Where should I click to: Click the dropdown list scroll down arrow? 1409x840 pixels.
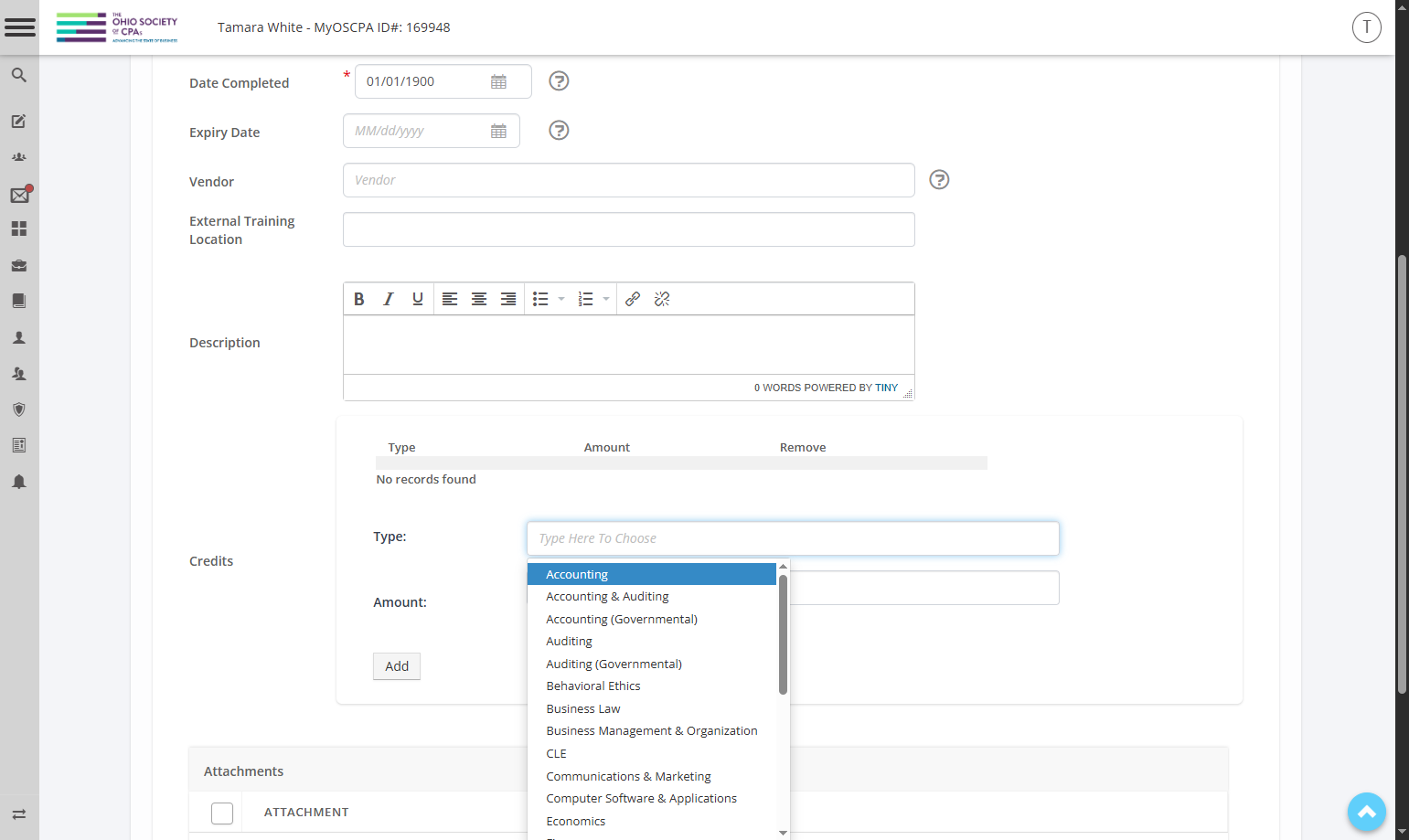783,833
